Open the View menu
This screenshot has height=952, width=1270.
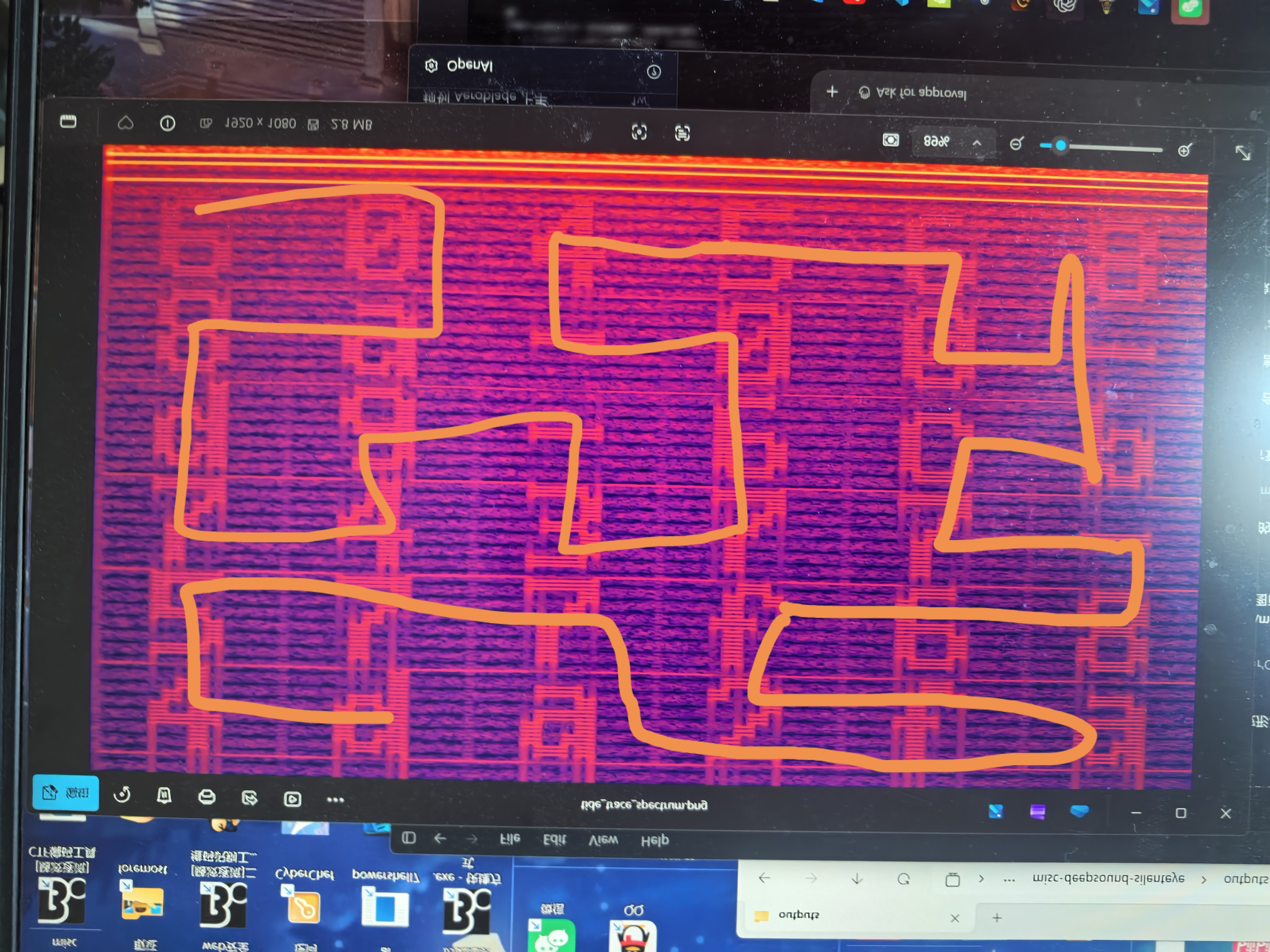pos(604,840)
